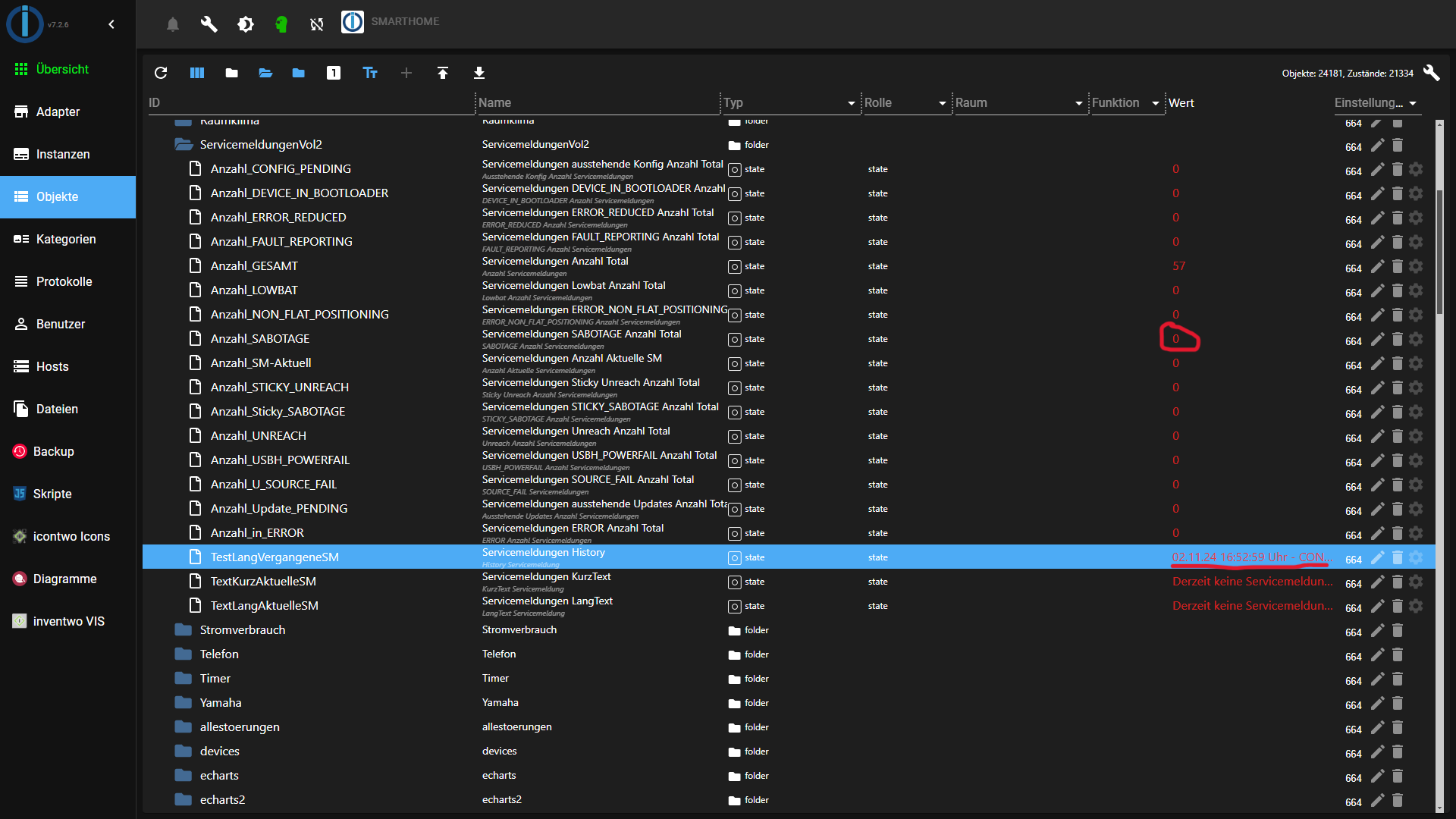Collapse one level of folders
The width and height of the screenshot is (1456, 819).
tap(299, 73)
